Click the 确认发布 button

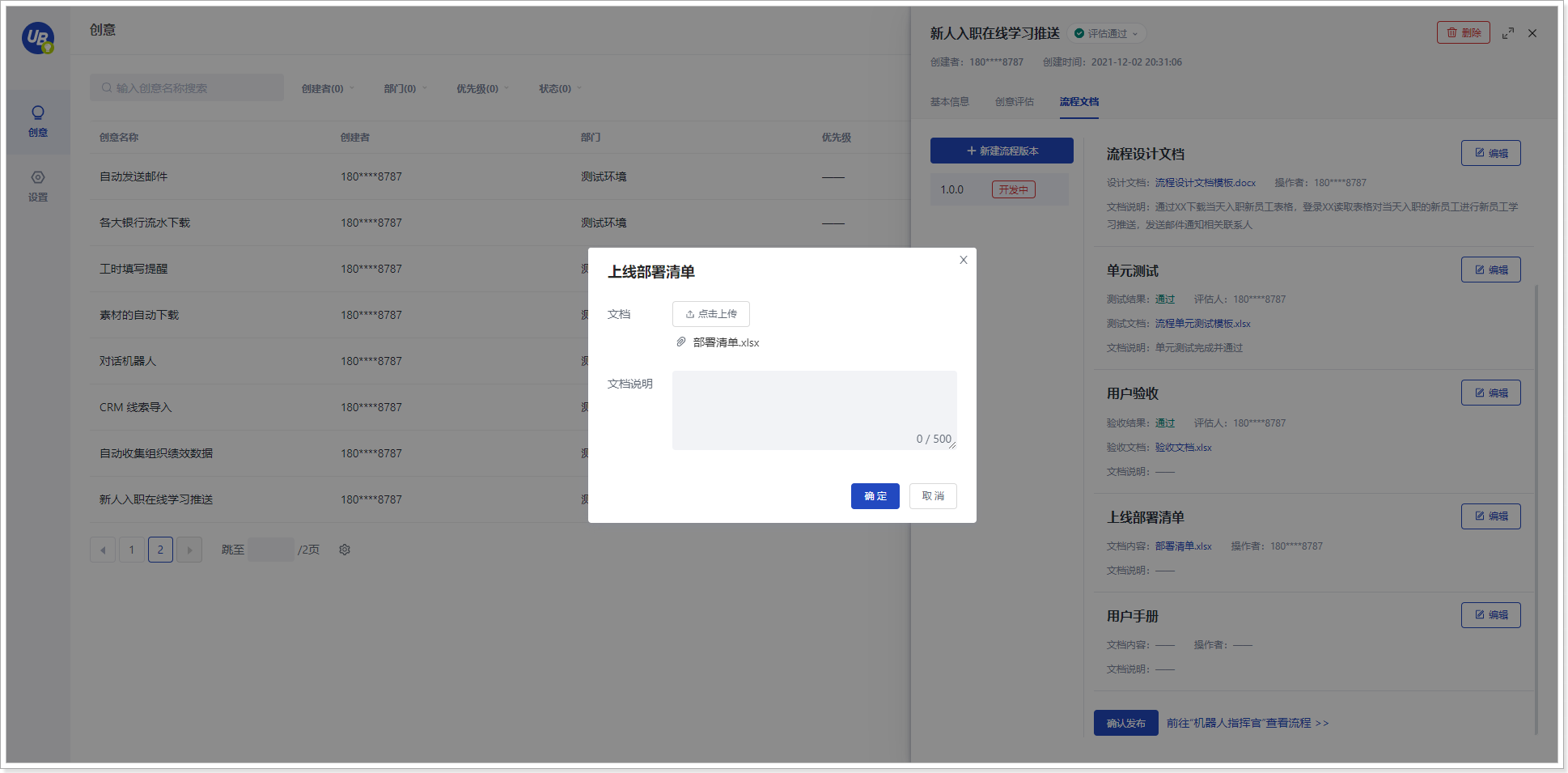[1125, 723]
